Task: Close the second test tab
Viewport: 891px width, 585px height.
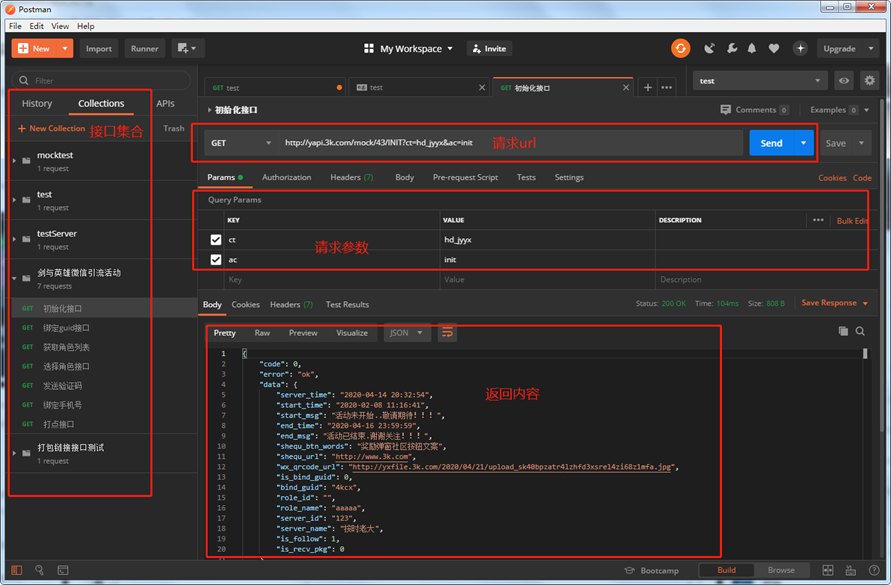Action: point(482,88)
